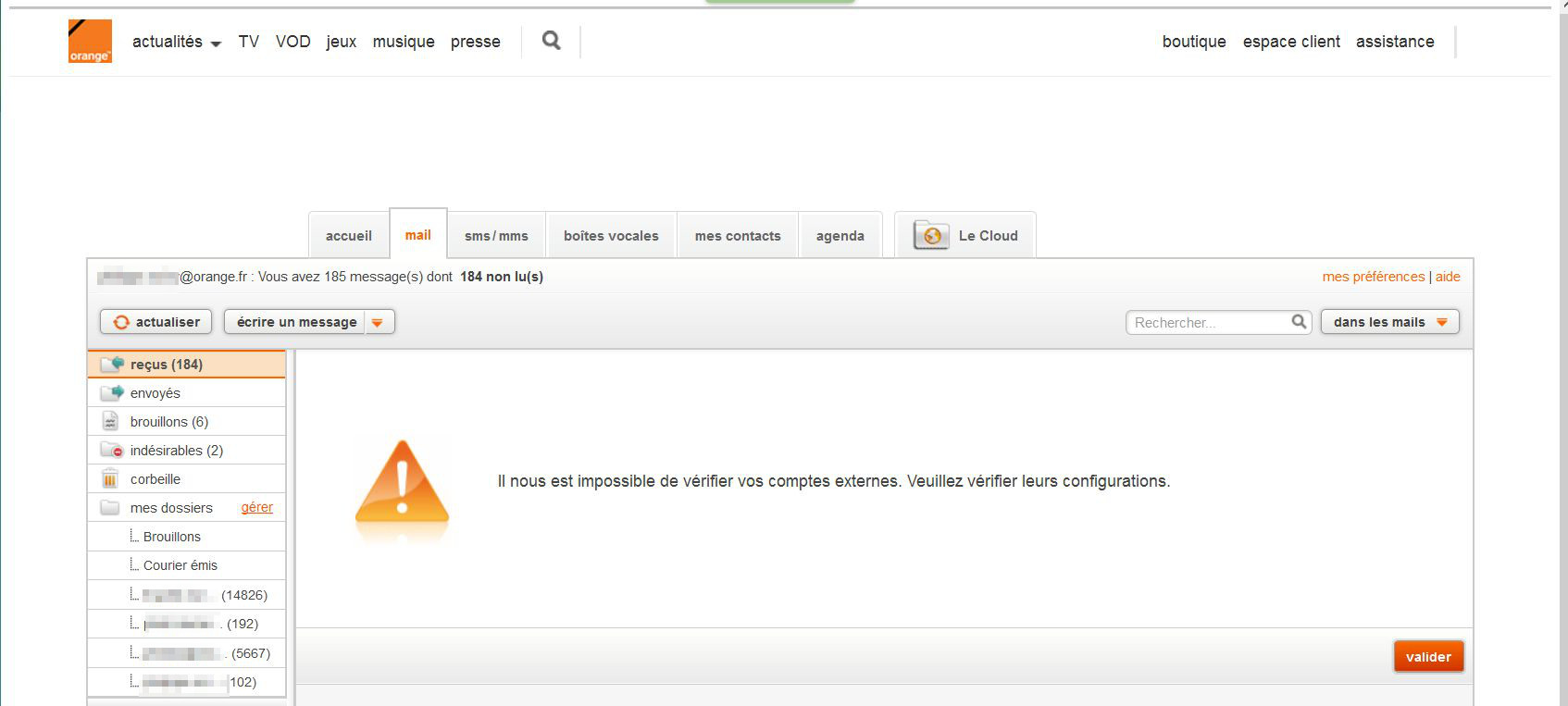Open the reçus (184) folder
1568x706 pixels.
186,365
